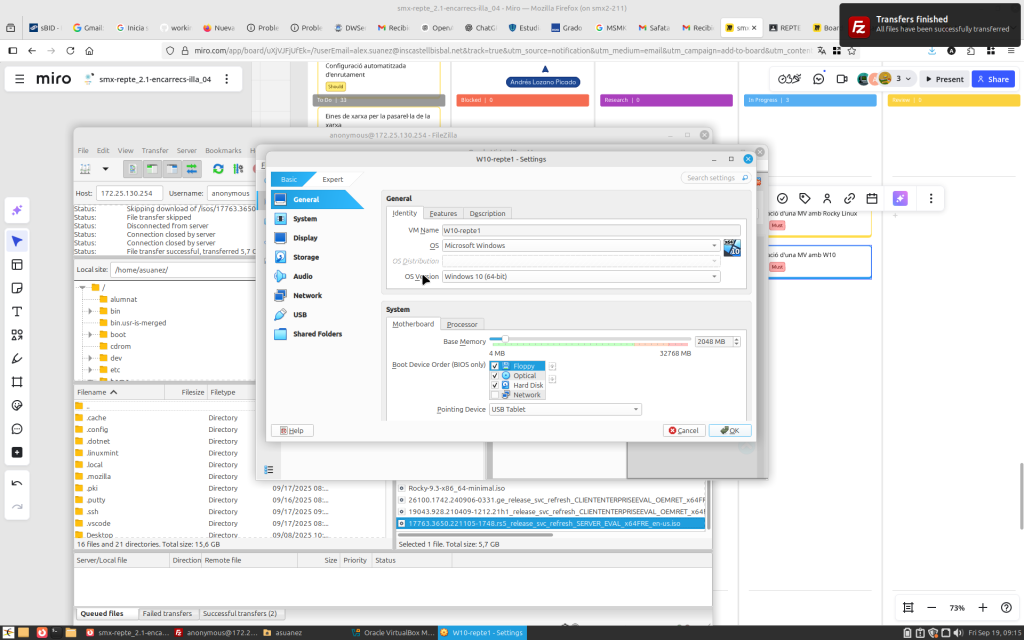This screenshot has height=640, width=1024.
Task: Click FileZilla's refresh file list icon
Action: point(218,169)
